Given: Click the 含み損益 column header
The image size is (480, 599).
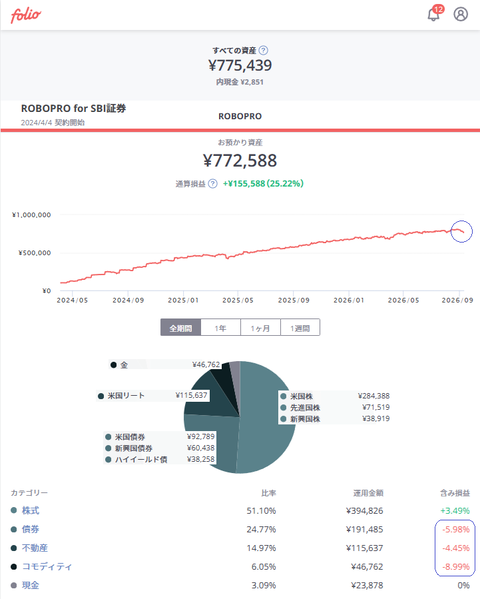Looking at the screenshot, I should click(455, 493).
